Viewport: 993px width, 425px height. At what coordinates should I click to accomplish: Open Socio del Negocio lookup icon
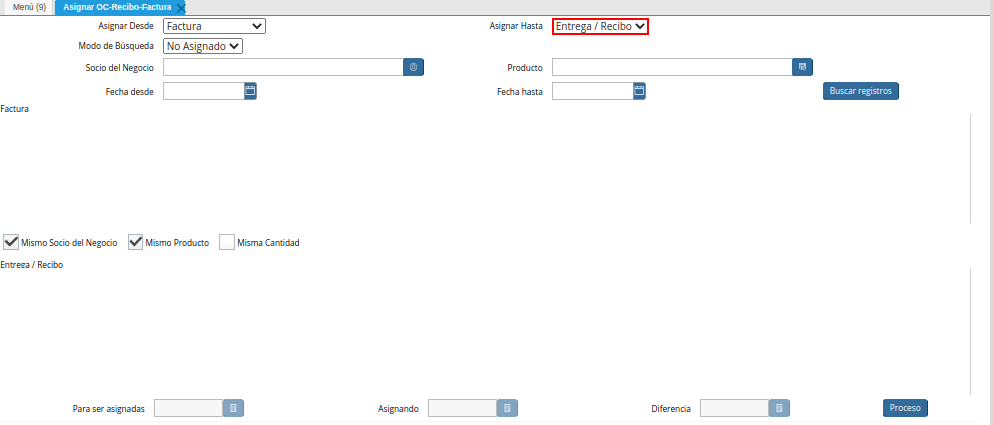coord(414,67)
